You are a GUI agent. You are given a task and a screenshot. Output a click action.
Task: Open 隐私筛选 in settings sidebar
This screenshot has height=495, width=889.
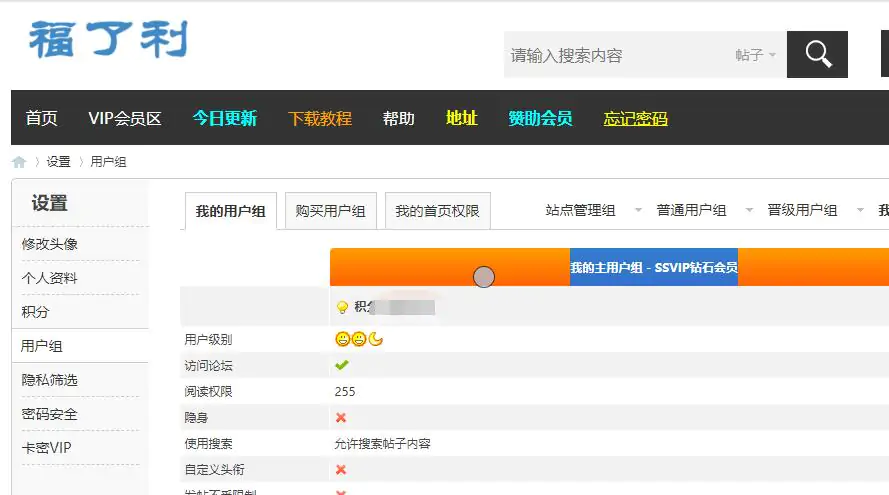tap(49, 380)
